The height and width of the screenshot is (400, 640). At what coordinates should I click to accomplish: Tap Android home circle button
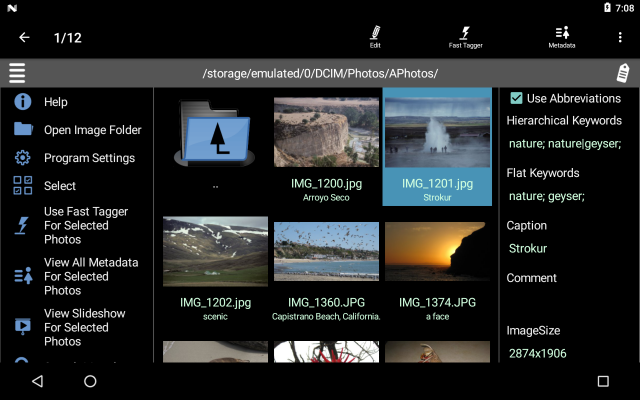90,381
